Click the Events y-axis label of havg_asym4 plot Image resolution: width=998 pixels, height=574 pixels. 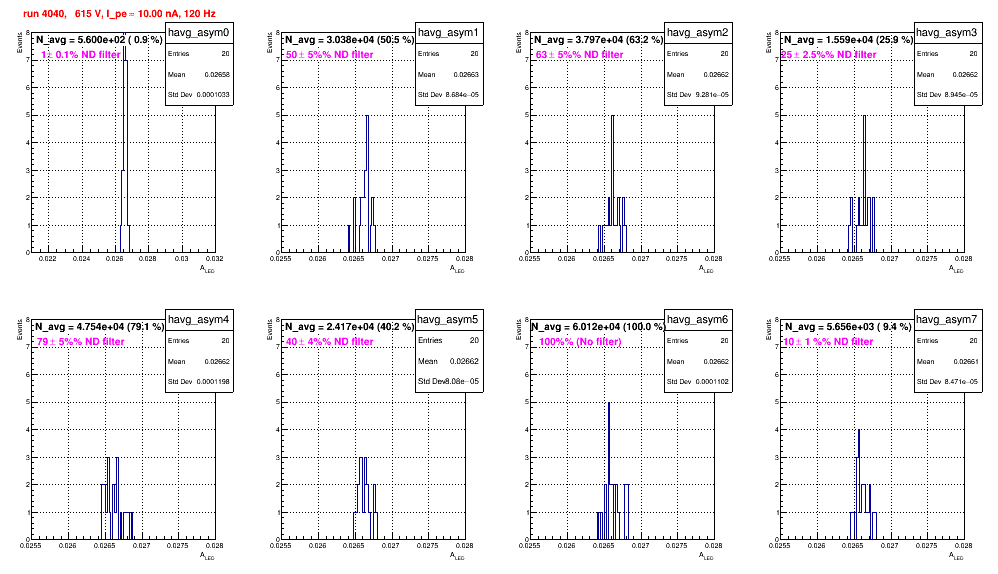pos(20,329)
